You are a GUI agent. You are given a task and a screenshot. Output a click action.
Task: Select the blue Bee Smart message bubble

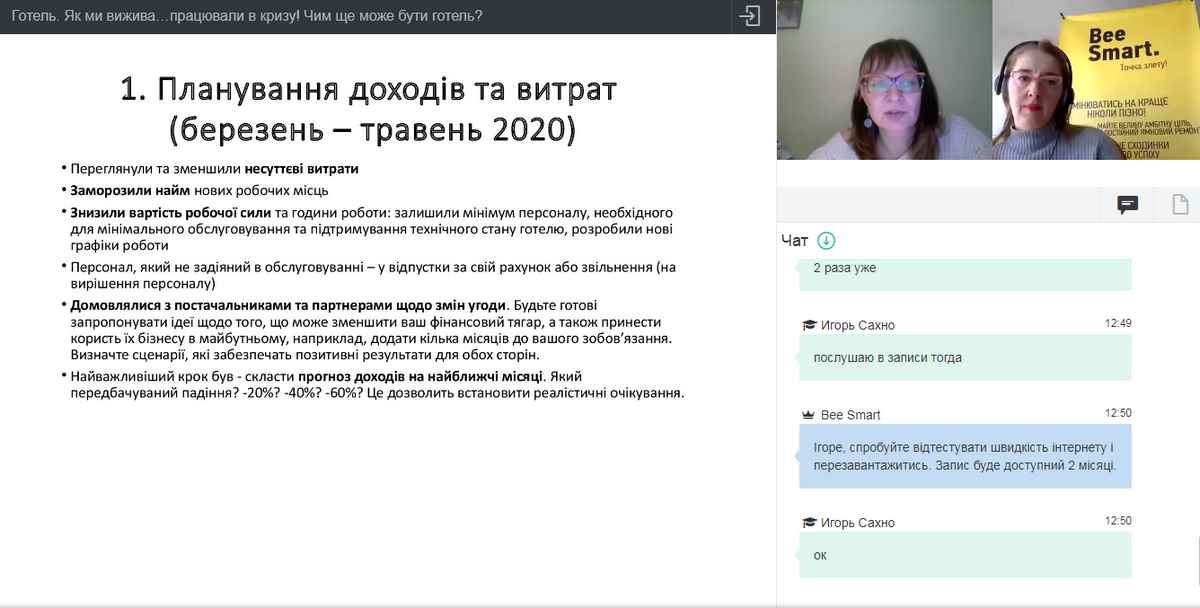965,456
